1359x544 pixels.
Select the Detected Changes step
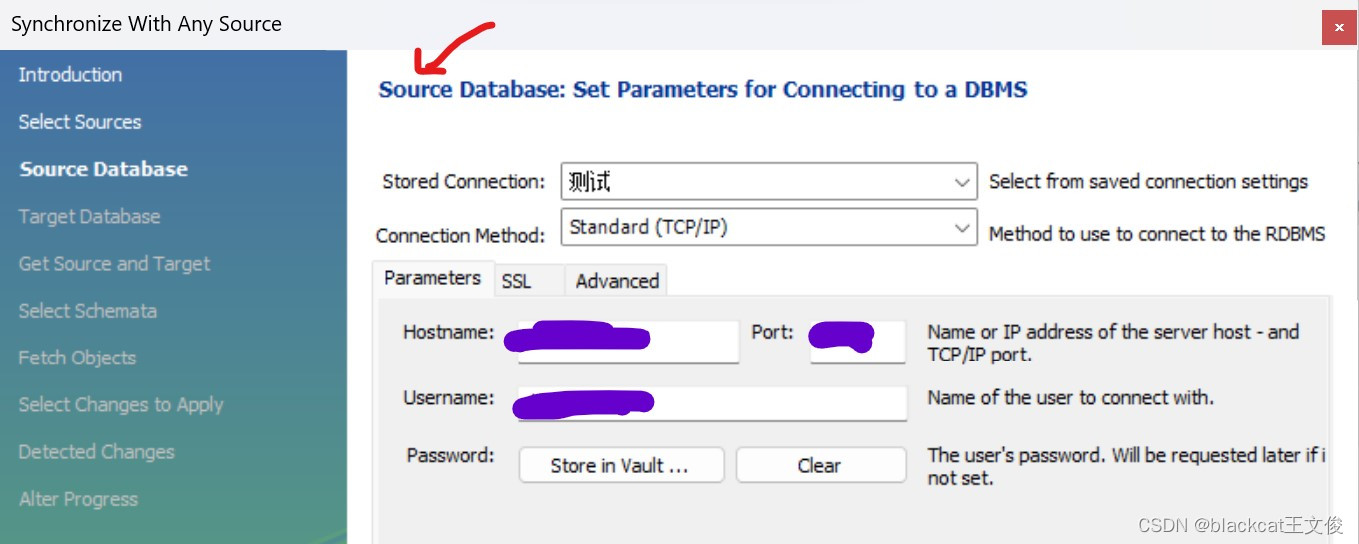click(x=96, y=452)
